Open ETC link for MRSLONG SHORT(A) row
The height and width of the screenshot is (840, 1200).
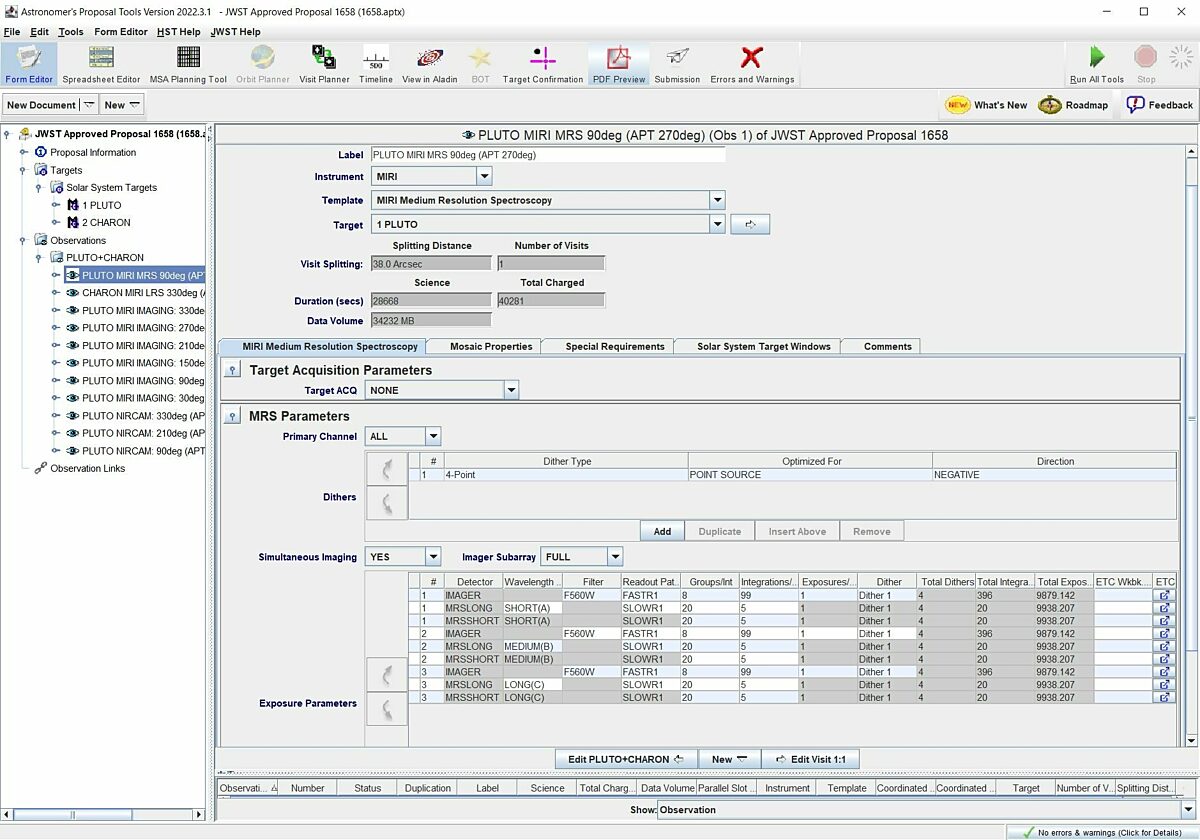coord(1165,608)
